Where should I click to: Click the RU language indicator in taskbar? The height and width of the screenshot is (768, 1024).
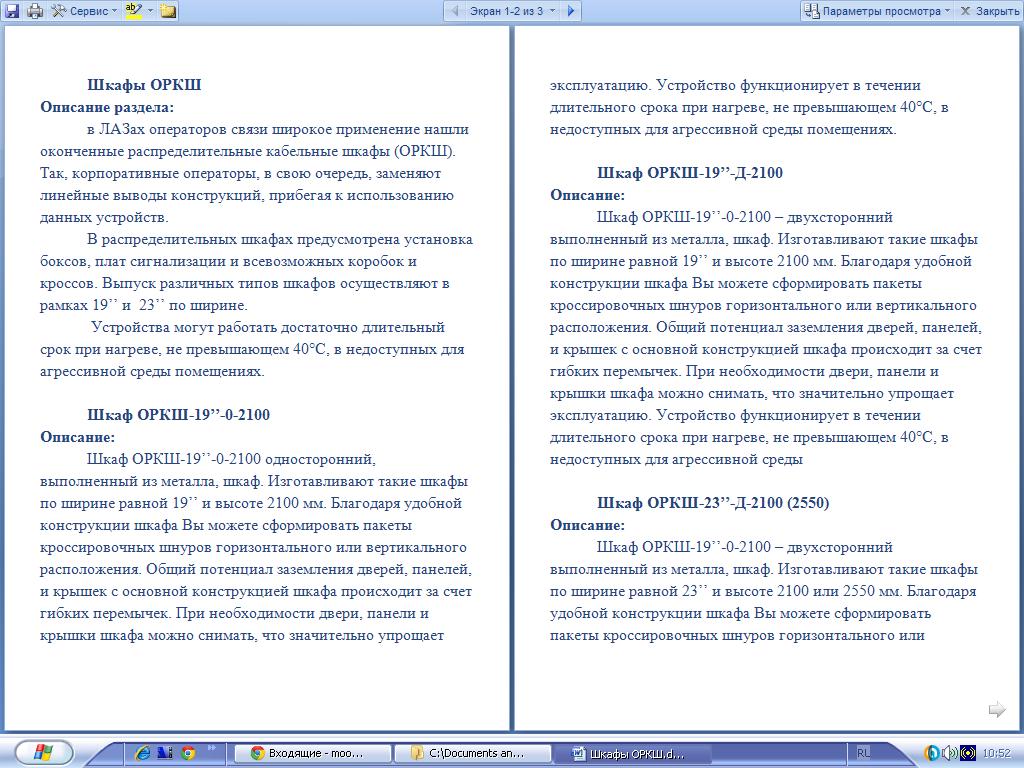click(863, 753)
